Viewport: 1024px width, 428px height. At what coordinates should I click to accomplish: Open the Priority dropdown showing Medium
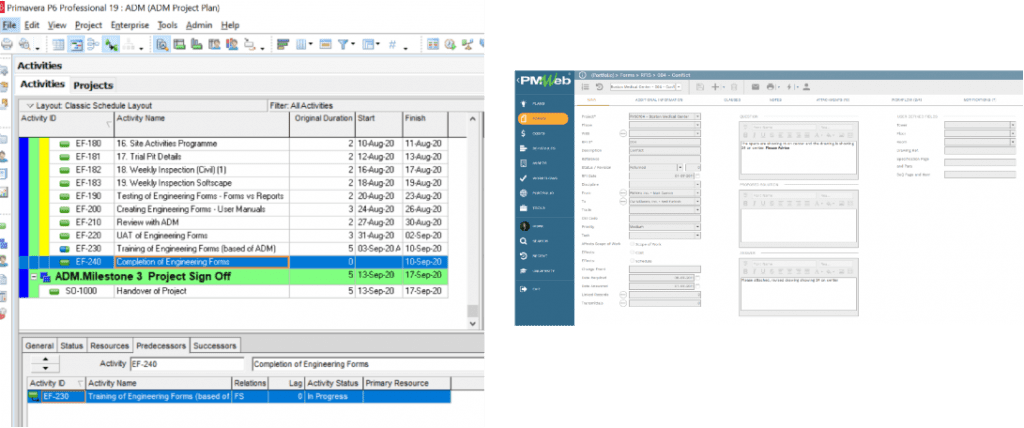click(x=698, y=226)
